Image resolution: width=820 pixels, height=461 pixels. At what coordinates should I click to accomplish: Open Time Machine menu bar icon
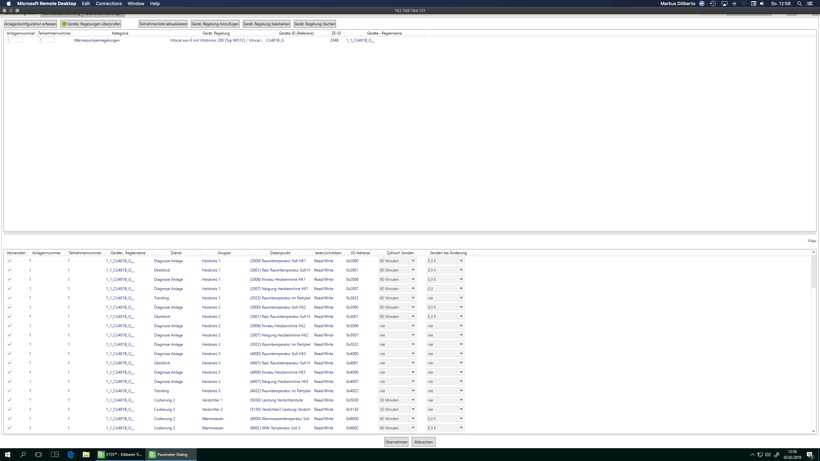(x=713, y=4)
